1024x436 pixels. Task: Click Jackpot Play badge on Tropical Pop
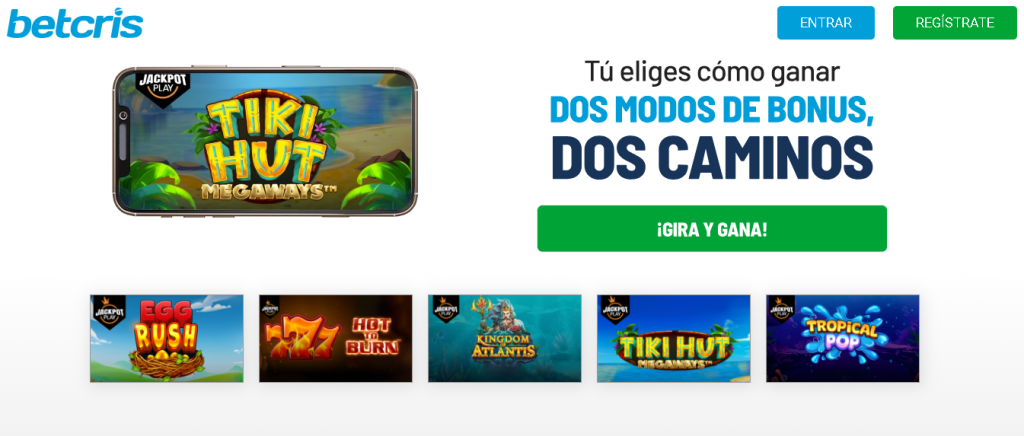782,308
